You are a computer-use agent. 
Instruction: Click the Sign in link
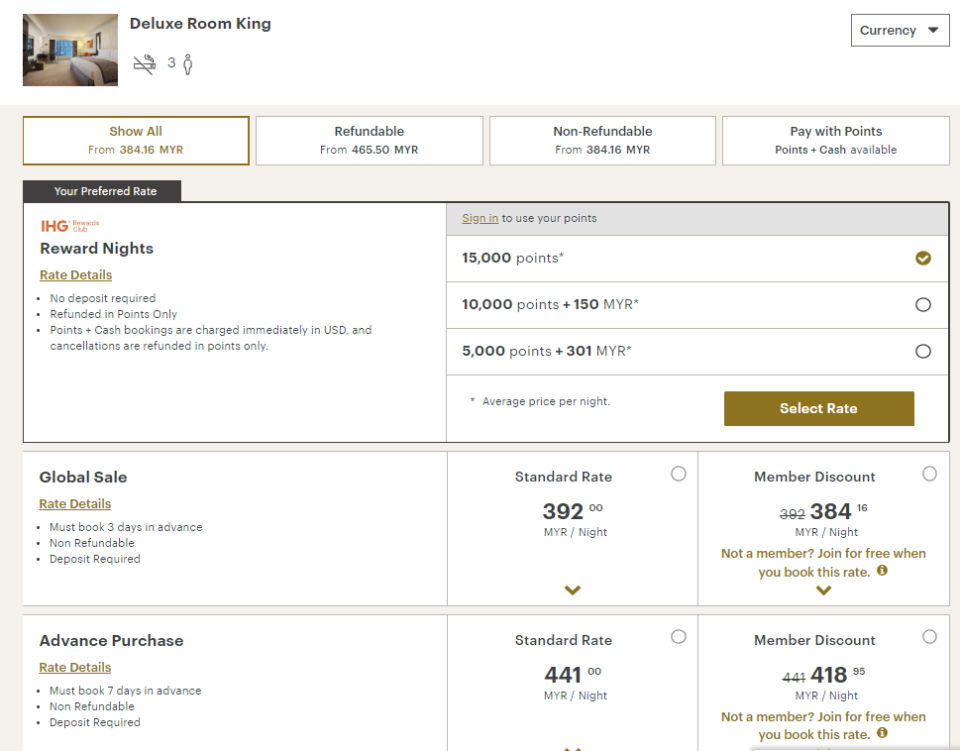[480, 218]
